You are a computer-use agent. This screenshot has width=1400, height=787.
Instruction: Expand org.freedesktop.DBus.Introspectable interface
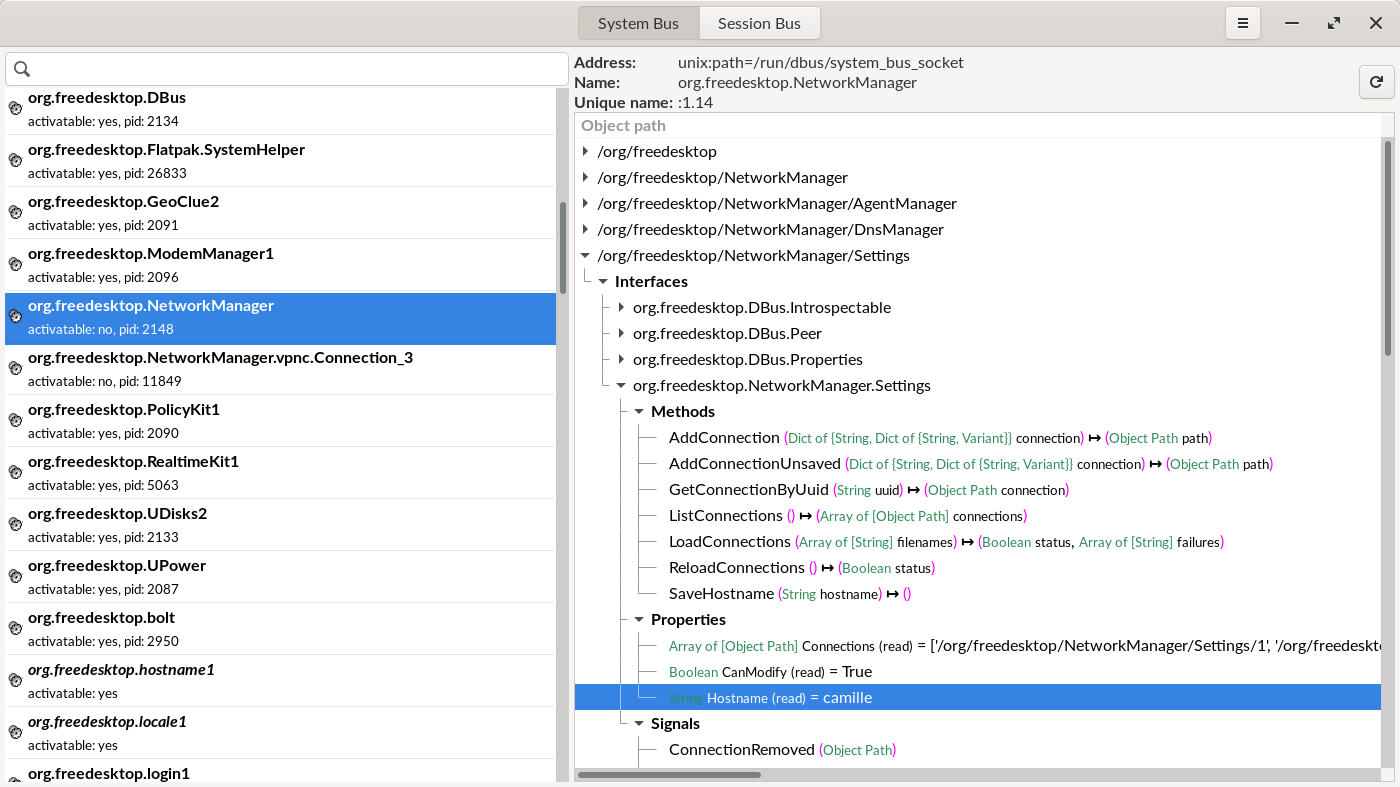coord(622,308)
